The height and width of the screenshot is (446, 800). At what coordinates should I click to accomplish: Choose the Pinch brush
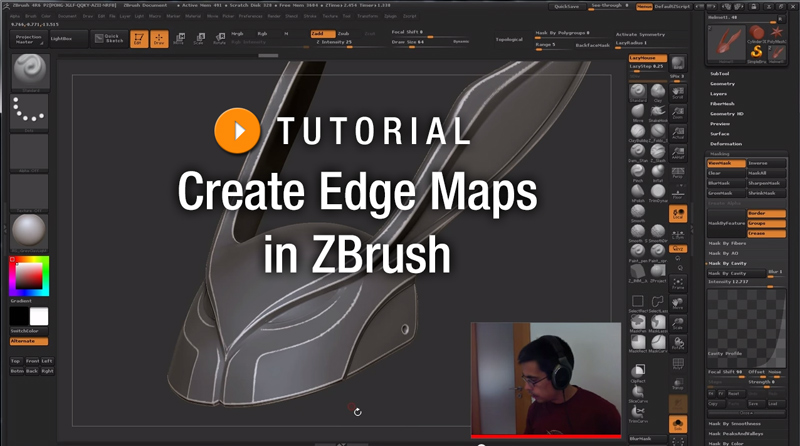pyautogui.click(x=637, y=171)
